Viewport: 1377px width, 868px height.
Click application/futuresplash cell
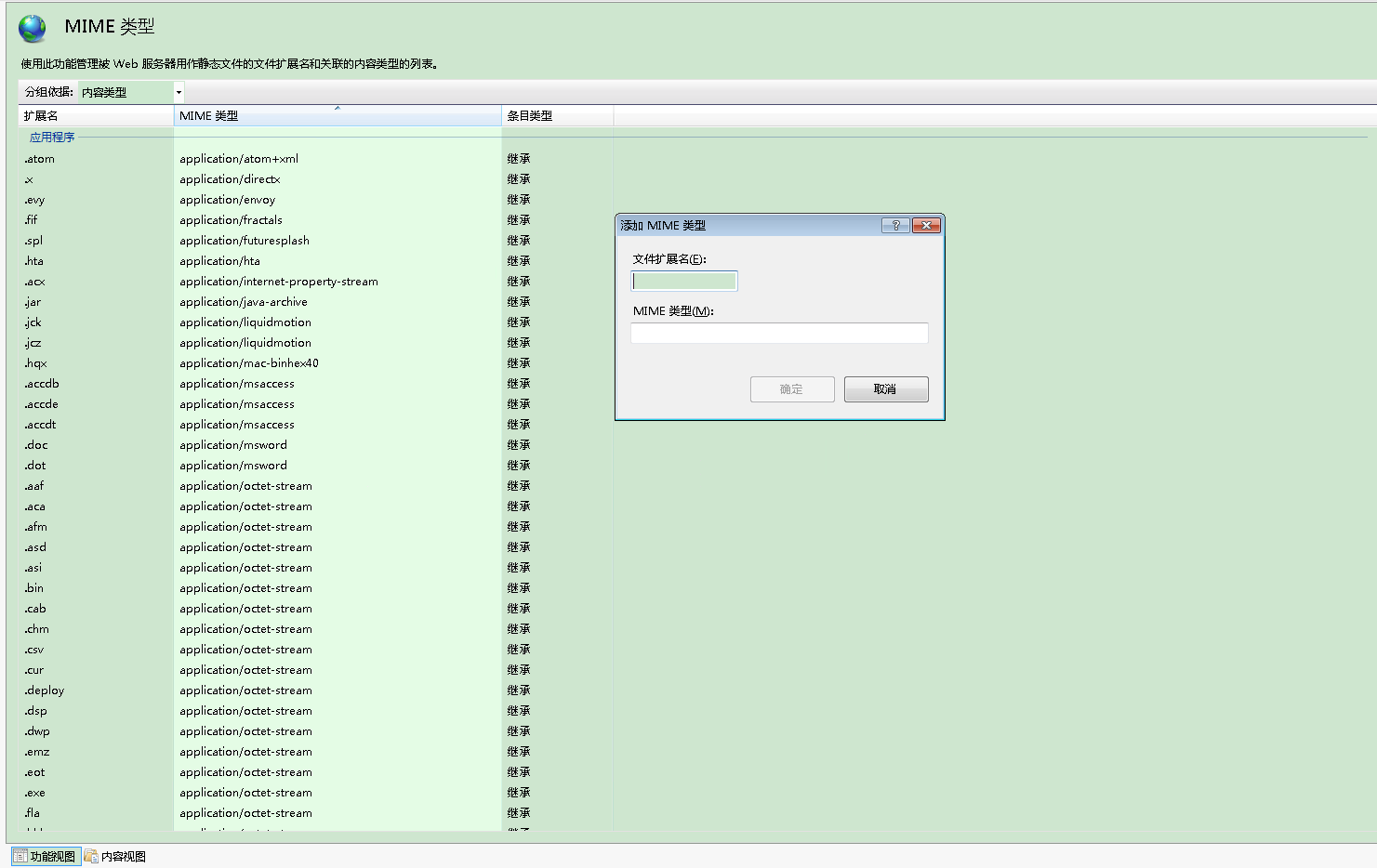[x=245, y=241]
